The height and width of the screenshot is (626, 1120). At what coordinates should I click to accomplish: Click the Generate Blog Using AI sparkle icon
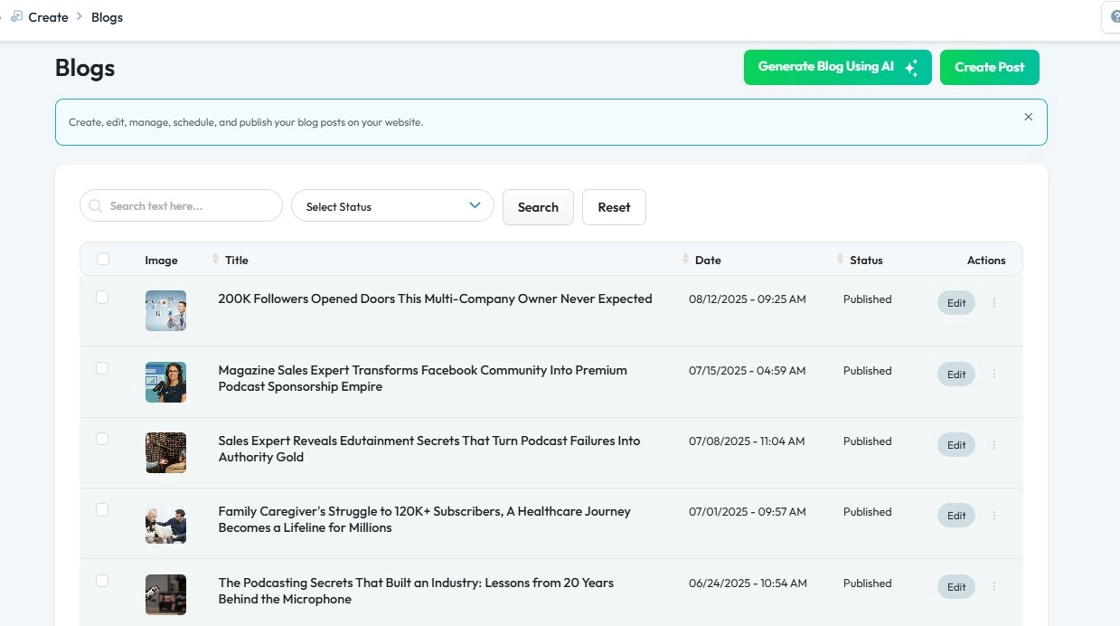point(911,68)
